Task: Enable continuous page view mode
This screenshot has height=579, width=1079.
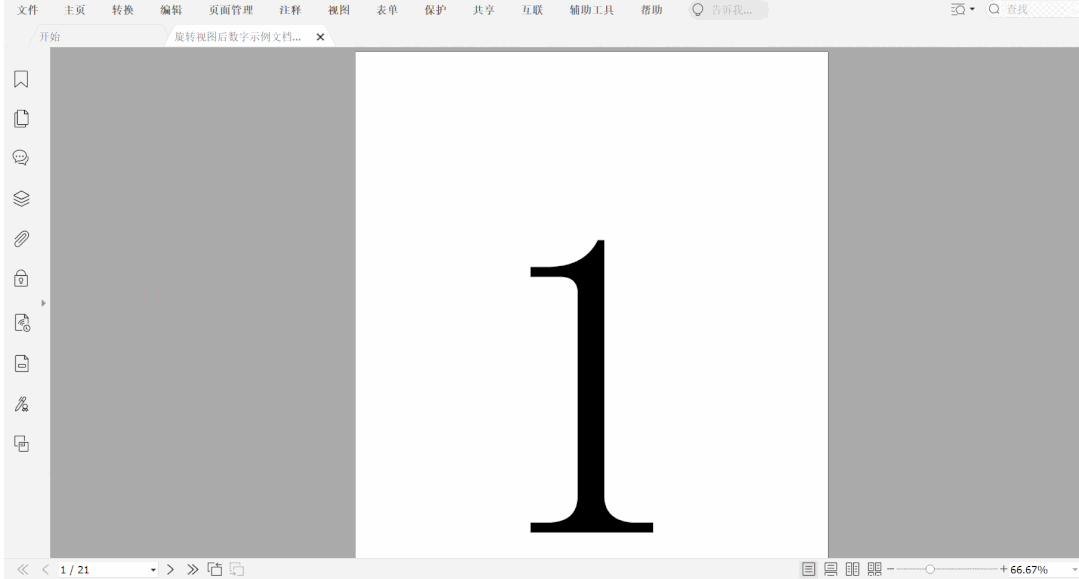Action: (831, 569)
